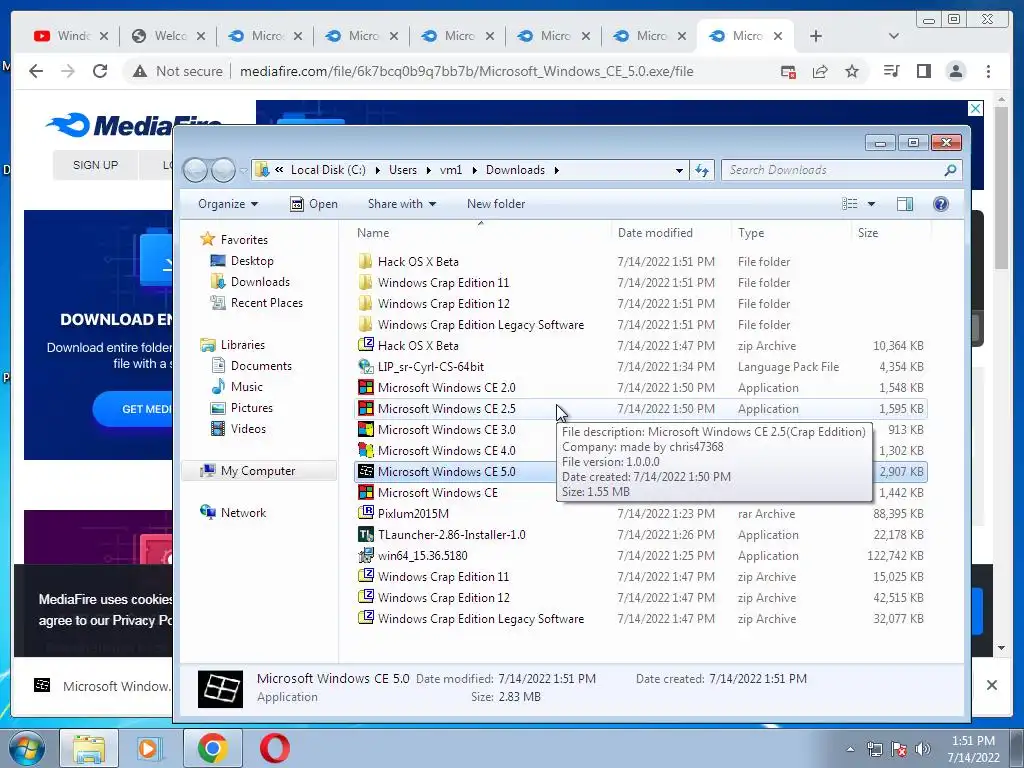This screenshot has height=768, width=1024.
Task: Open Opera browser from the taskbar
Action: [x=274, y=748]
